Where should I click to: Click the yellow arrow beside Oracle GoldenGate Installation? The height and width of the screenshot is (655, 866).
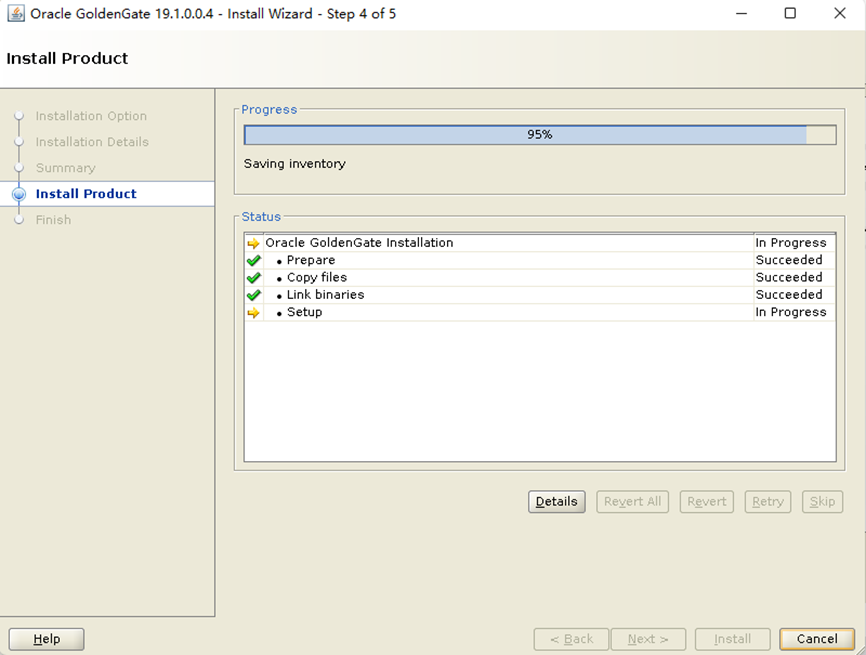point(254,243)
